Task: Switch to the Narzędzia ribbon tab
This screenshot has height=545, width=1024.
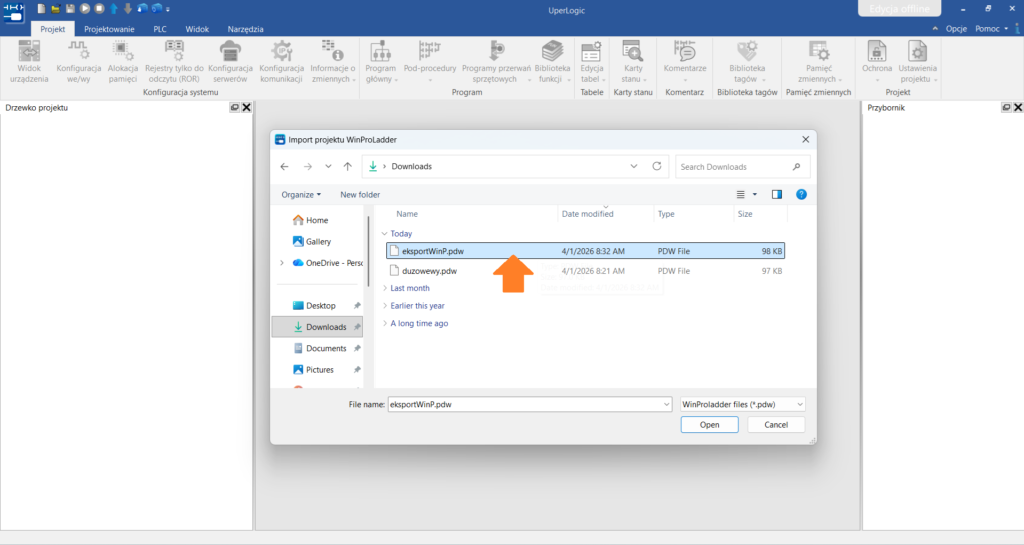Action: click(x=246, y=29)
